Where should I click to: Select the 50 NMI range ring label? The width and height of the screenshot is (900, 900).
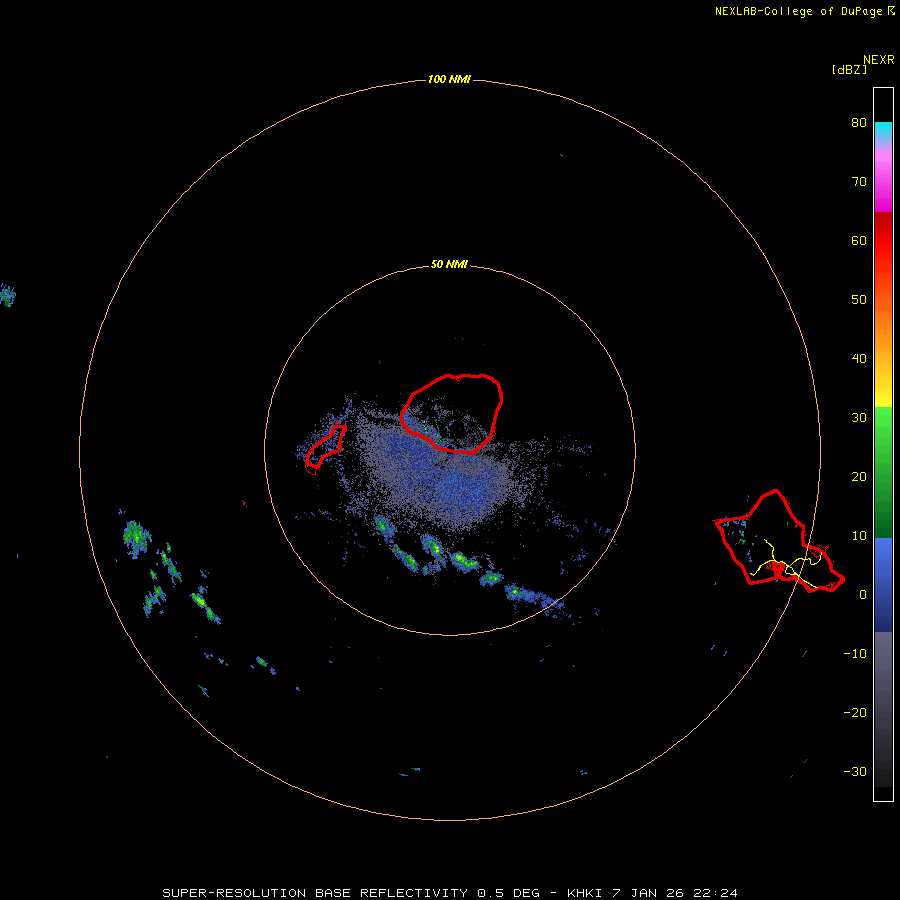coord(449,265)
